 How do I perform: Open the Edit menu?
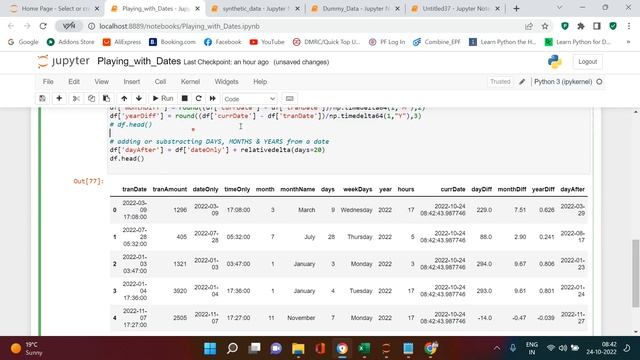pos(74,82)
